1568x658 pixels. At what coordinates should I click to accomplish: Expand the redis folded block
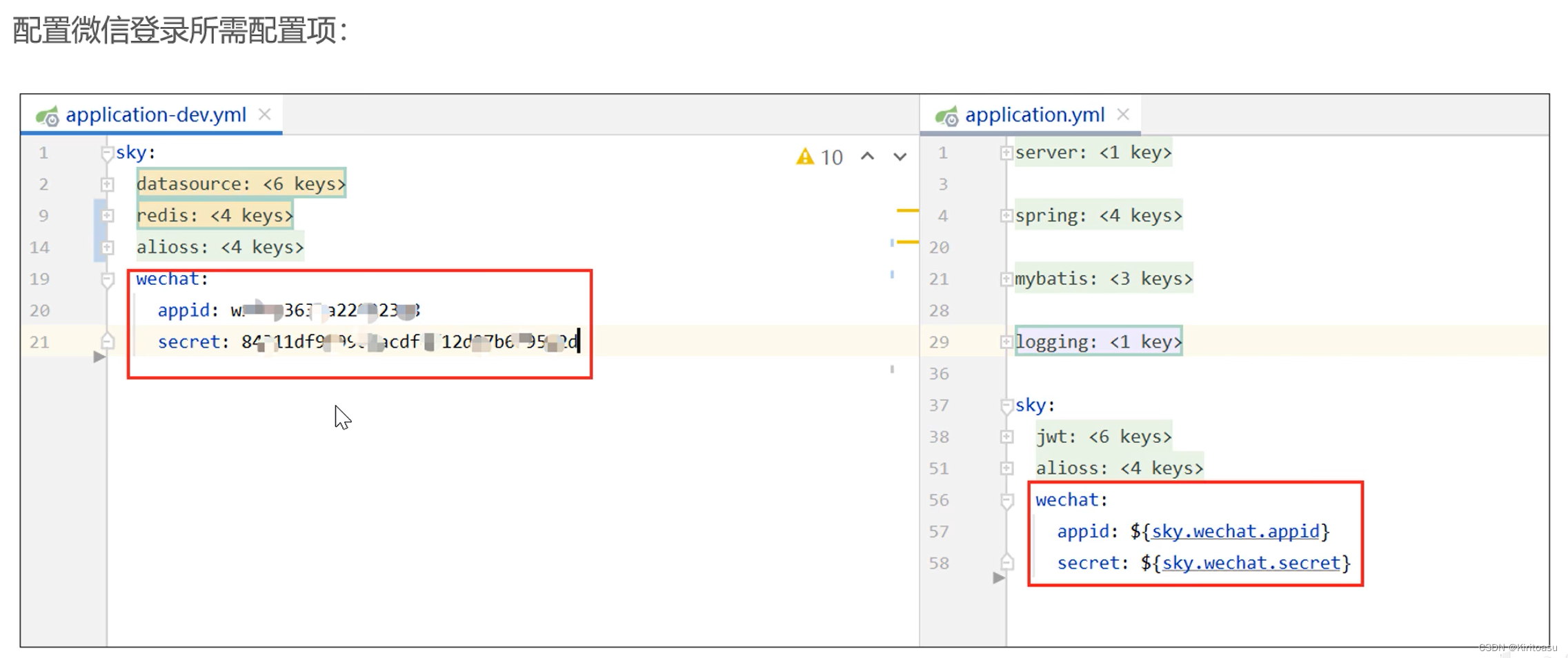click(x=107, y=216)
